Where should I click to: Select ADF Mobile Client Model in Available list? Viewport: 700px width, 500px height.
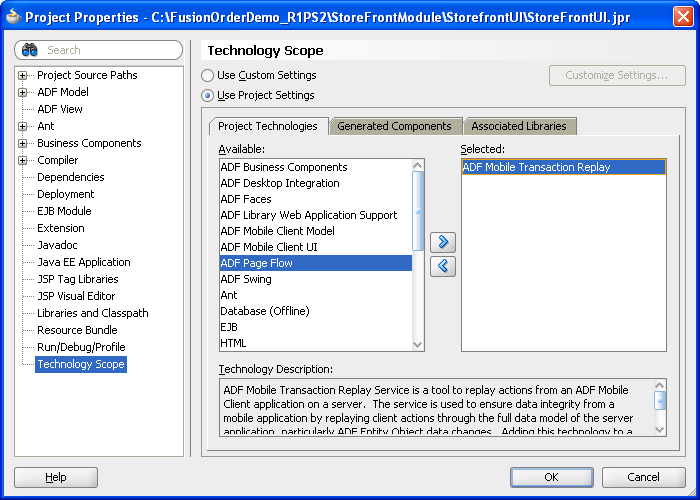point(316,231)
